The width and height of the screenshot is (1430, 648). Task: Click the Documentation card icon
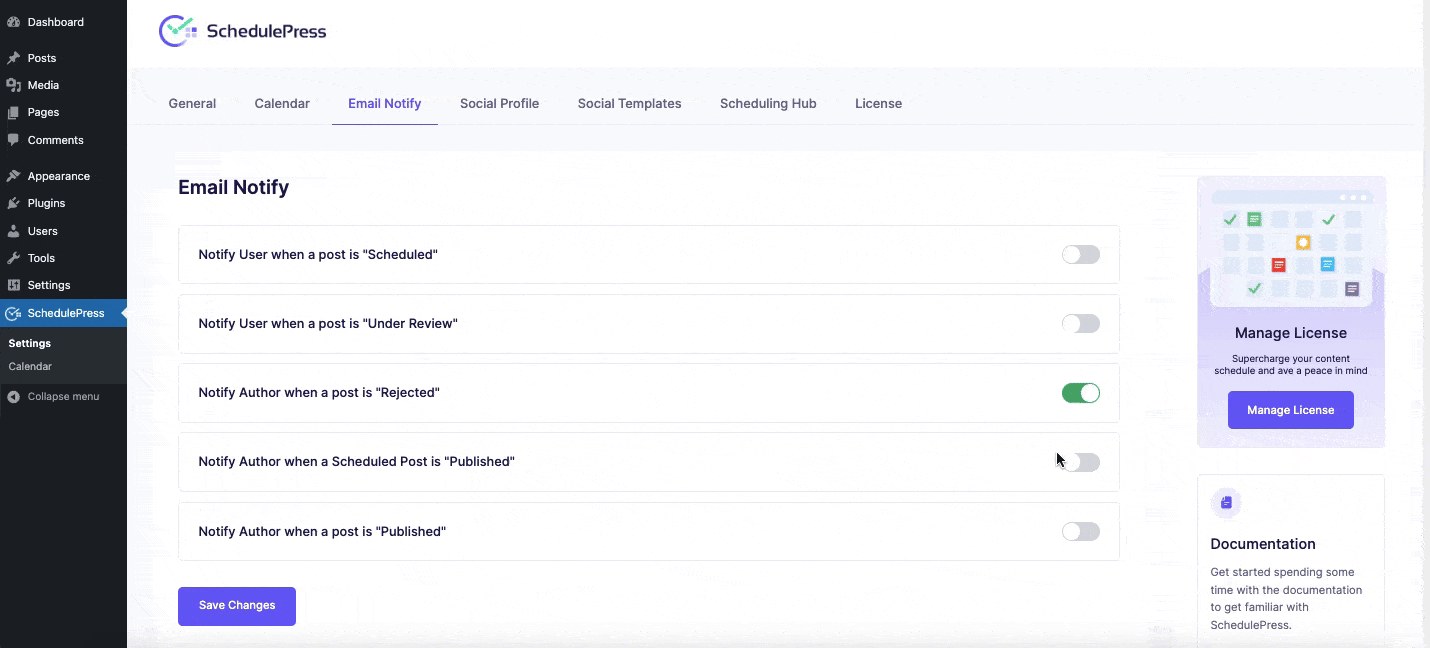tap(1226, 503)
